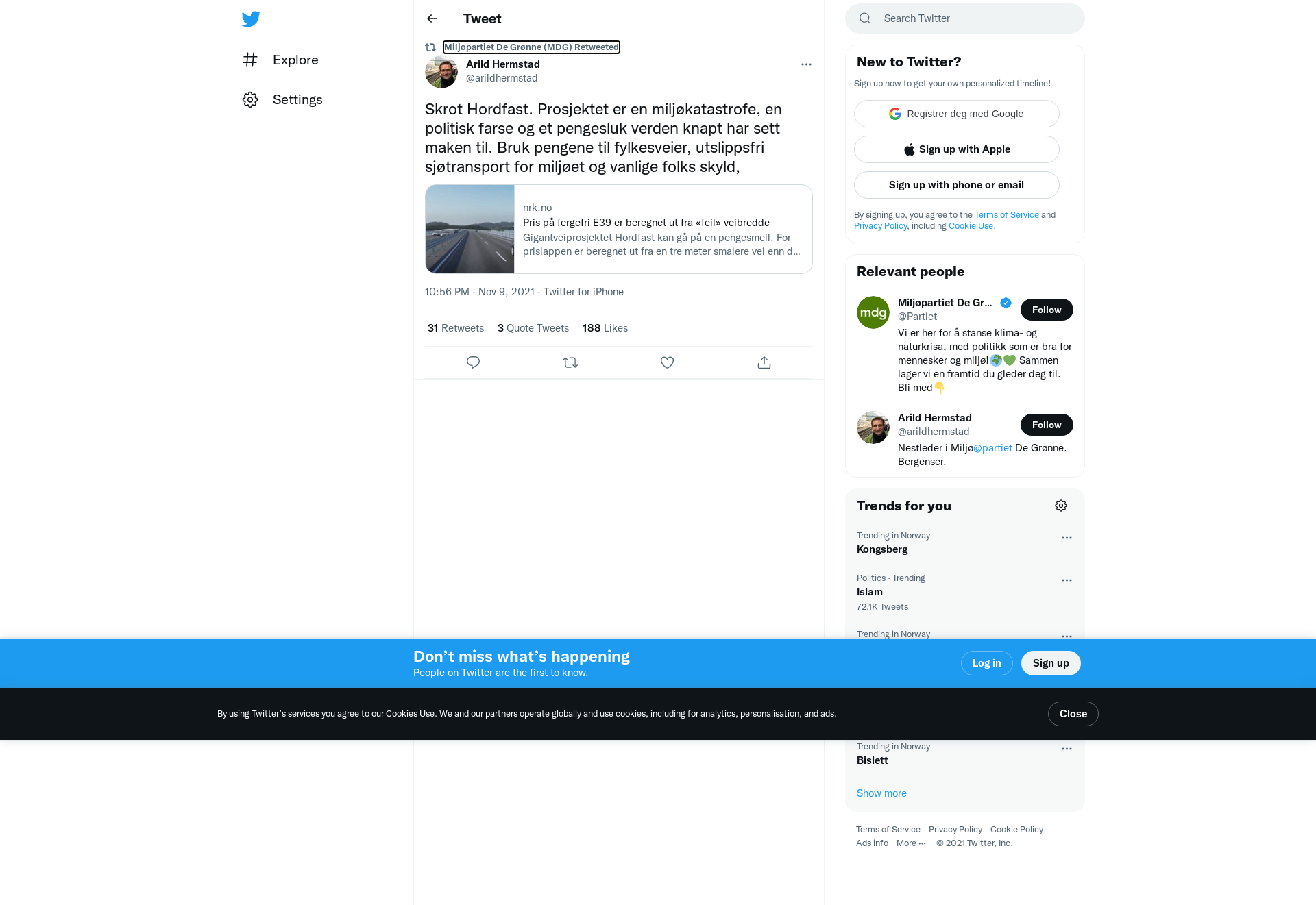
Task: Expand the footer More menu
Action: (x=911, y=843)
